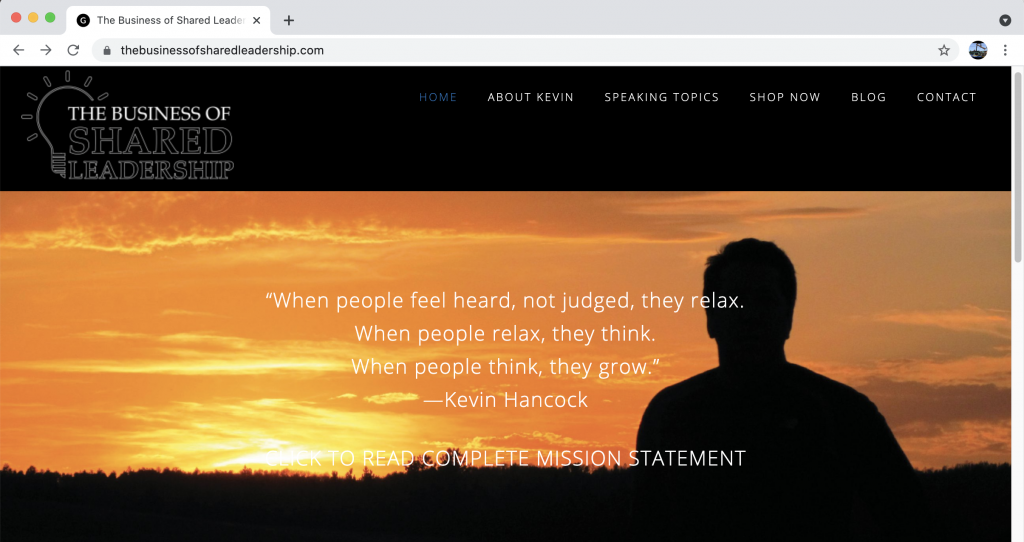This screenshot has height=542, width=1024.
Task: Open the HOME menu item
Action: [438, 97]
